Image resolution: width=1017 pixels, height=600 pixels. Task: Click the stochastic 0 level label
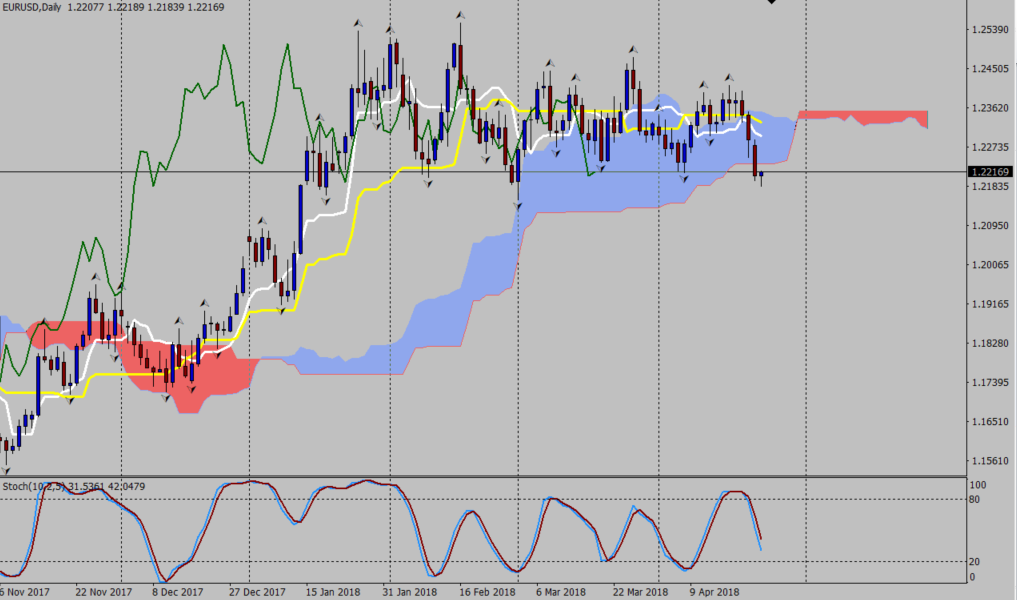pyautogui.click(x=972, y=577)
